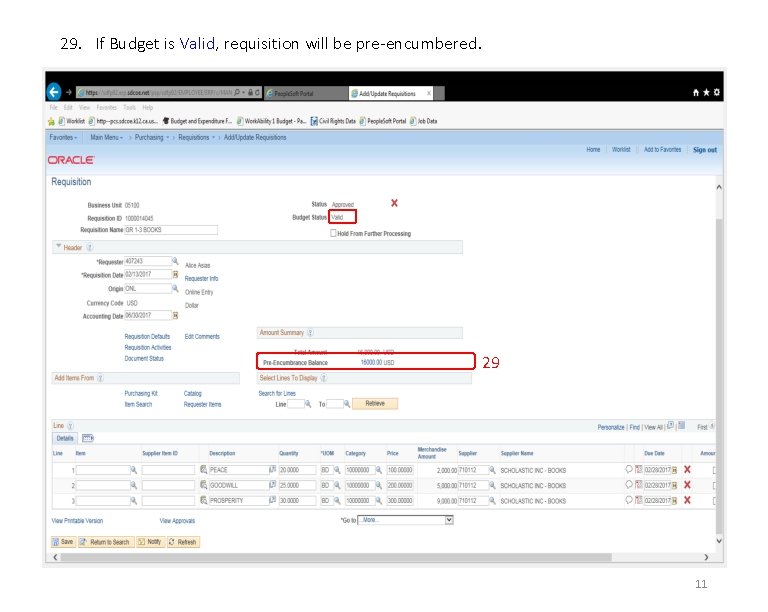The width and height of the screenshot is (768, 612).
Task: Click the Notify button
Action: coord(150,541)
